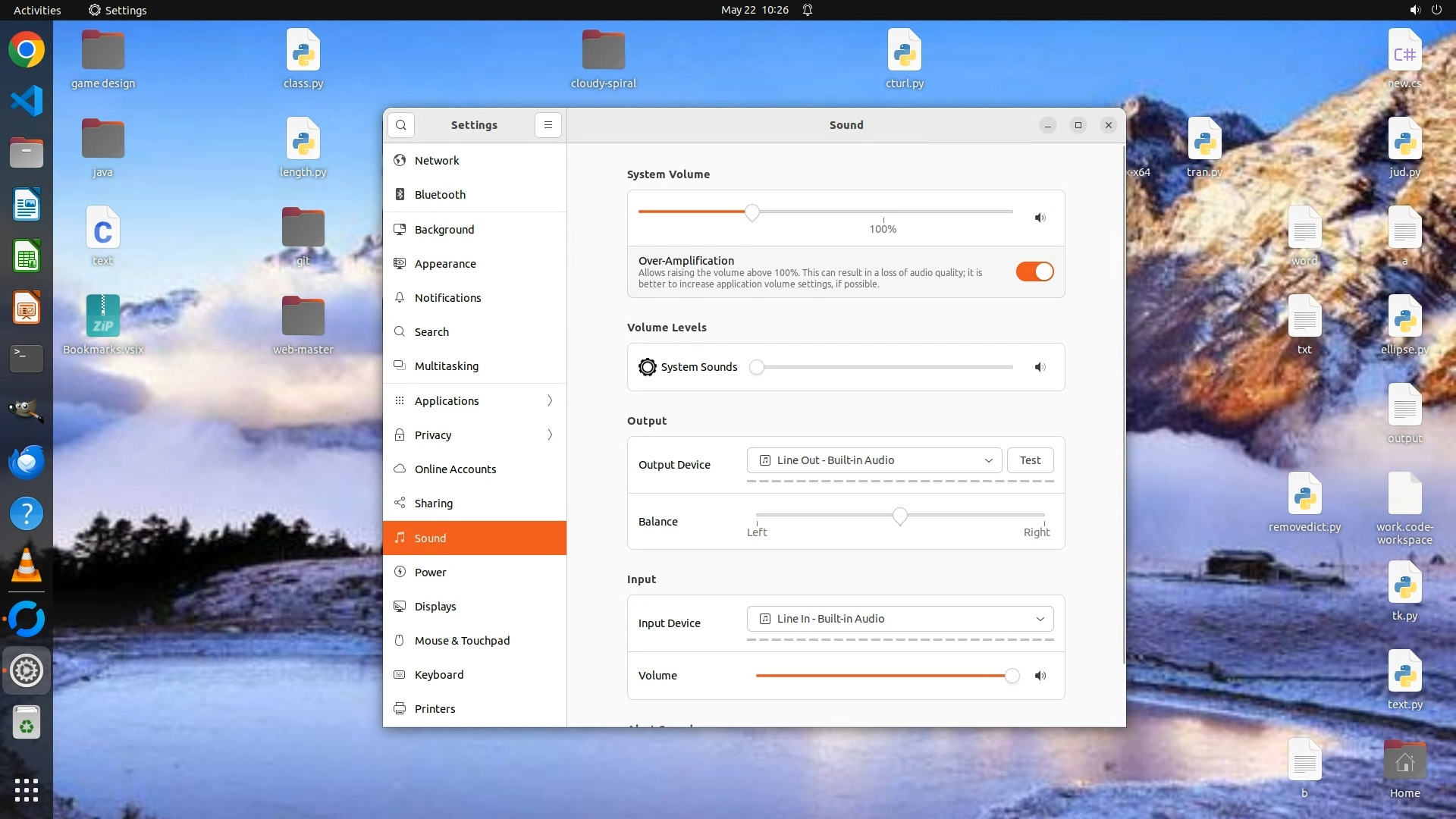1456x819 pixels.
Task: Mute System Volume via speaker icon
Action: [x=1040, y=218]
